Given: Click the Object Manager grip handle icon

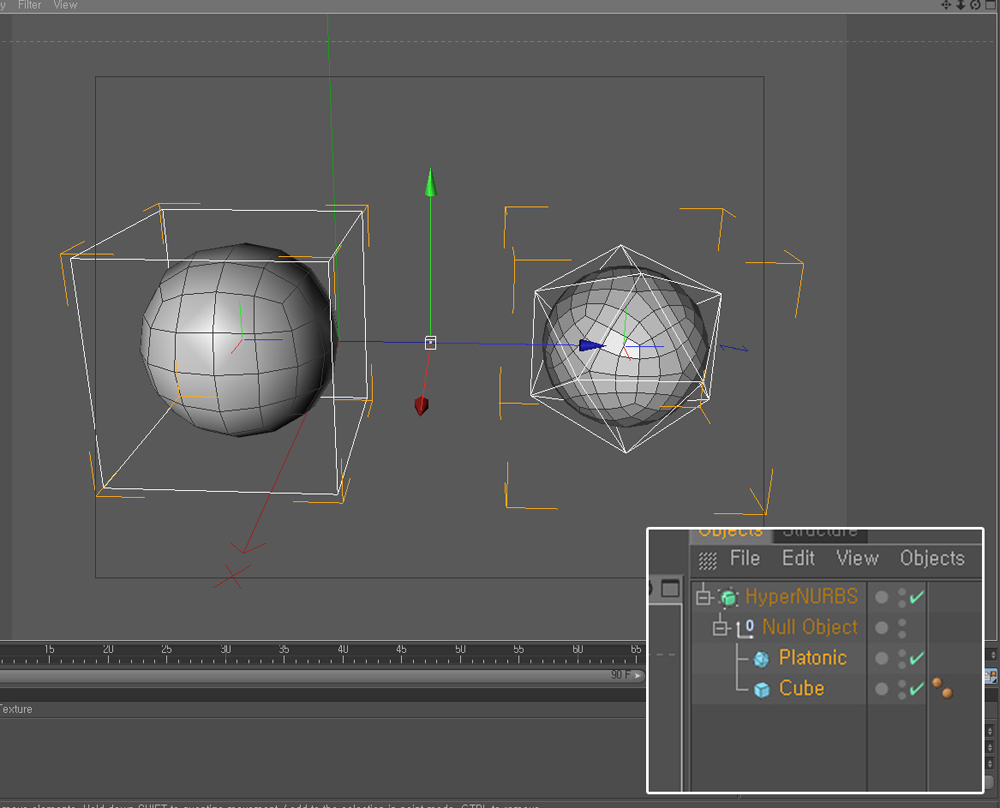Looking at the screenshot, I should pyautogui.click(x=707, y=560).
